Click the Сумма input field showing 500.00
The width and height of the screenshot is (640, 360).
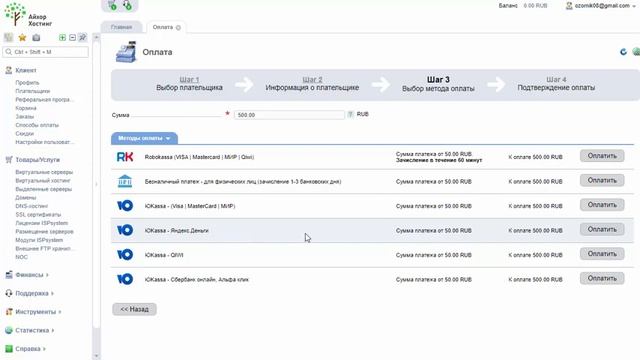289,115
